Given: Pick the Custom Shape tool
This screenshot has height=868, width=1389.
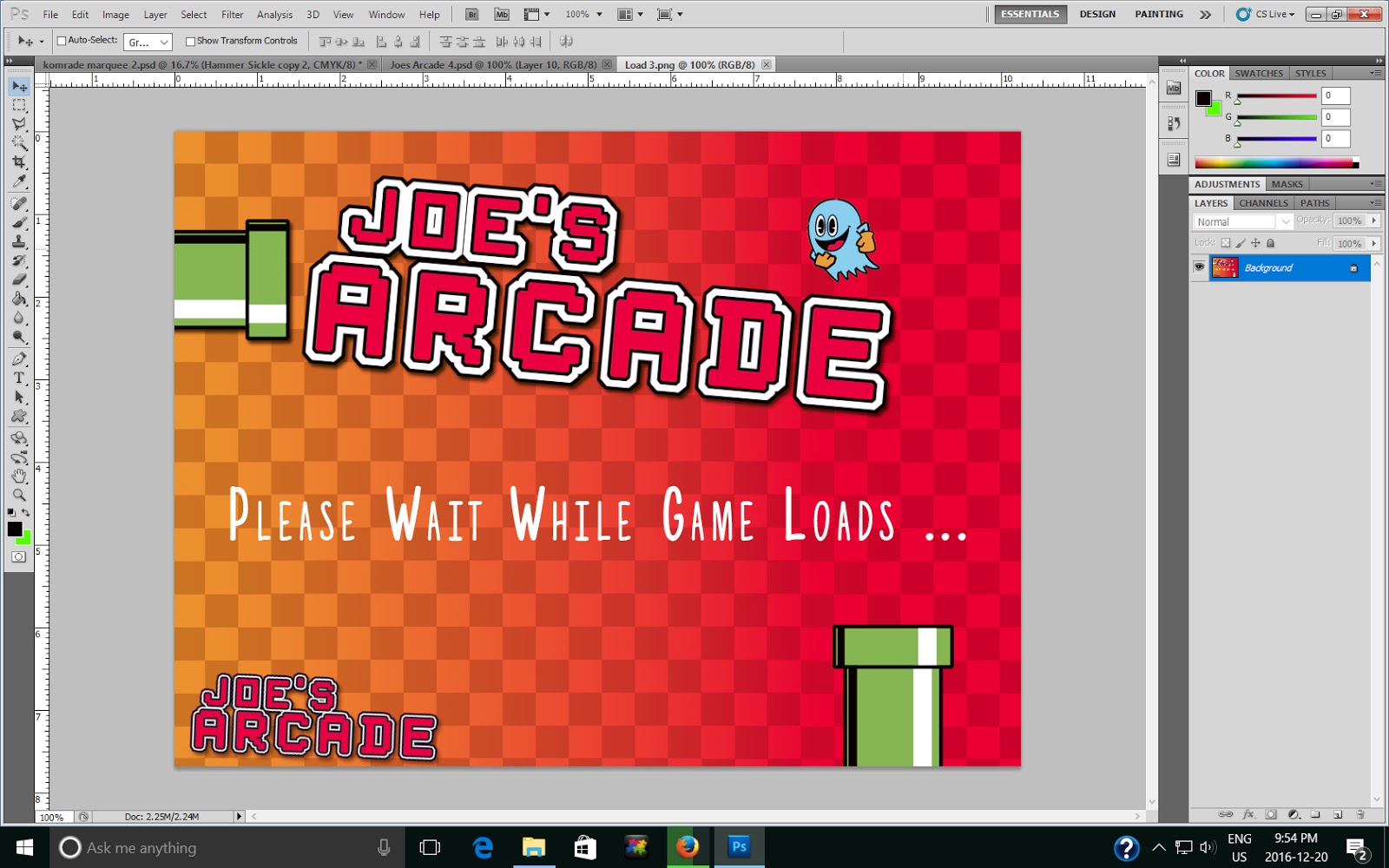Looking at the screenshot, I should [19, 417].
